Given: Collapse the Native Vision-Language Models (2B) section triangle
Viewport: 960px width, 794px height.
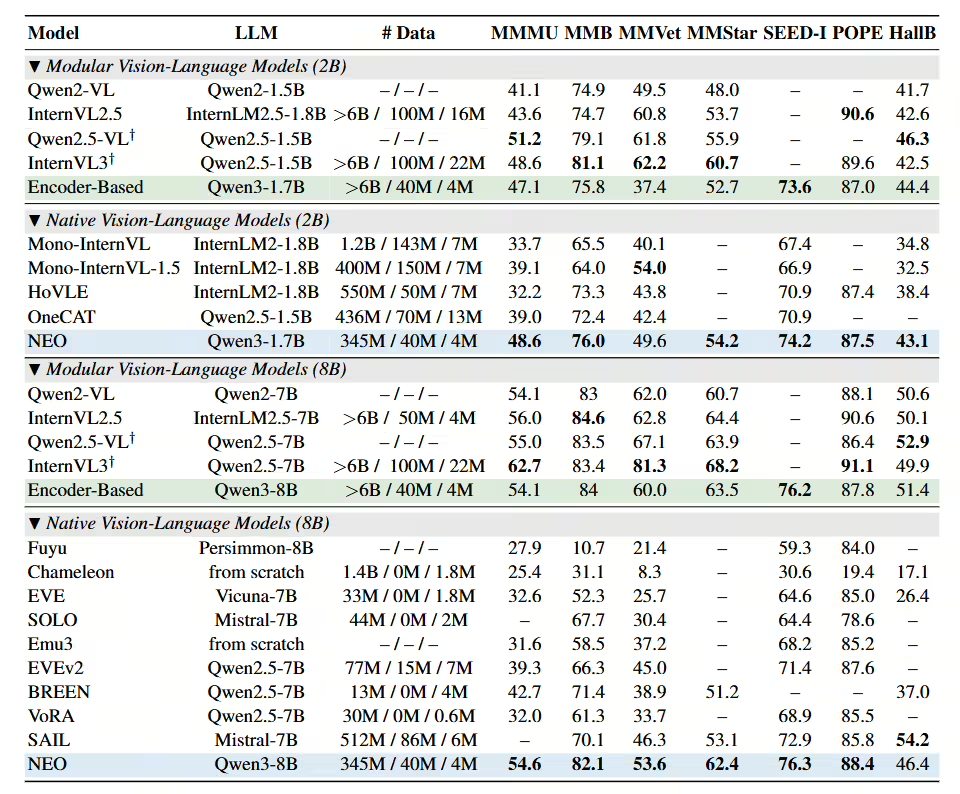Looking at the screenshot, I should (x=35, y=221).
